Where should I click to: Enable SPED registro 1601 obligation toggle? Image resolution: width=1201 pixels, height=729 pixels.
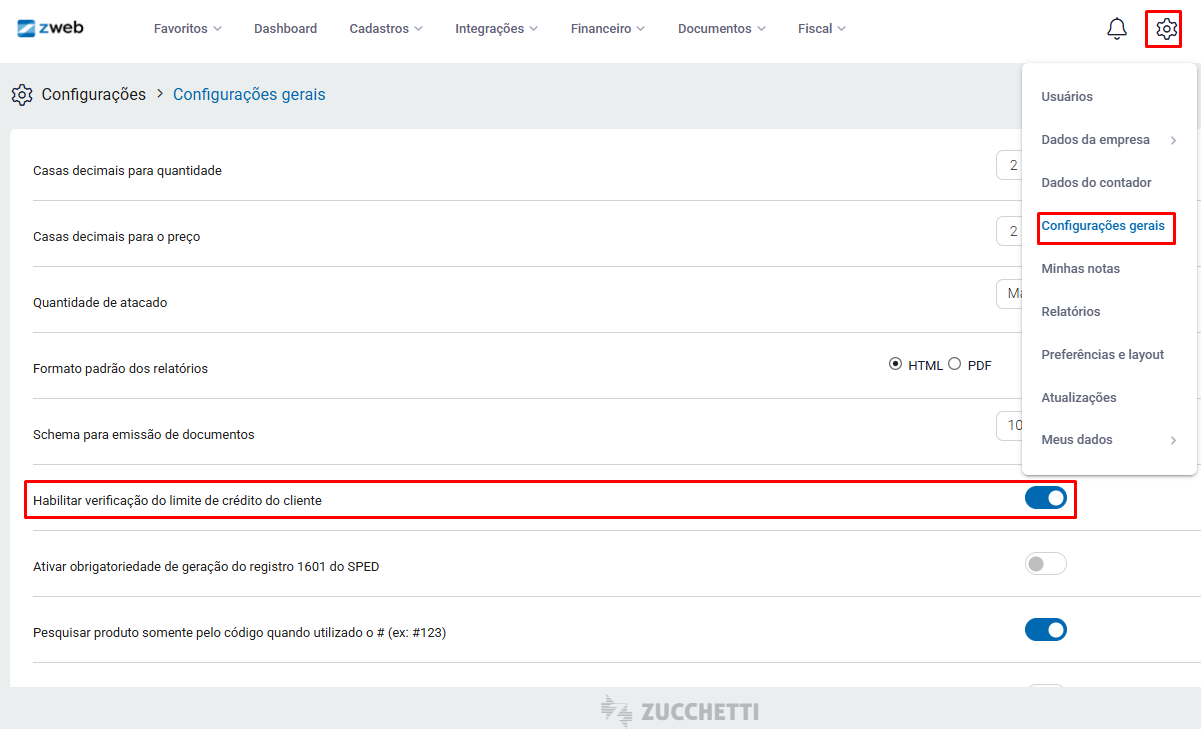pyautogui.click(x=1045, y=564)
